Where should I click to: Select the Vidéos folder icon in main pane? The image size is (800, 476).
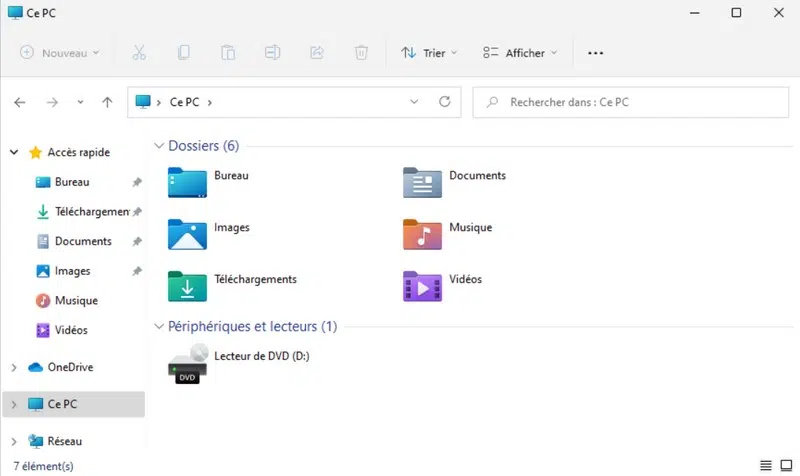pyautogui.click(x=422, y=286)
